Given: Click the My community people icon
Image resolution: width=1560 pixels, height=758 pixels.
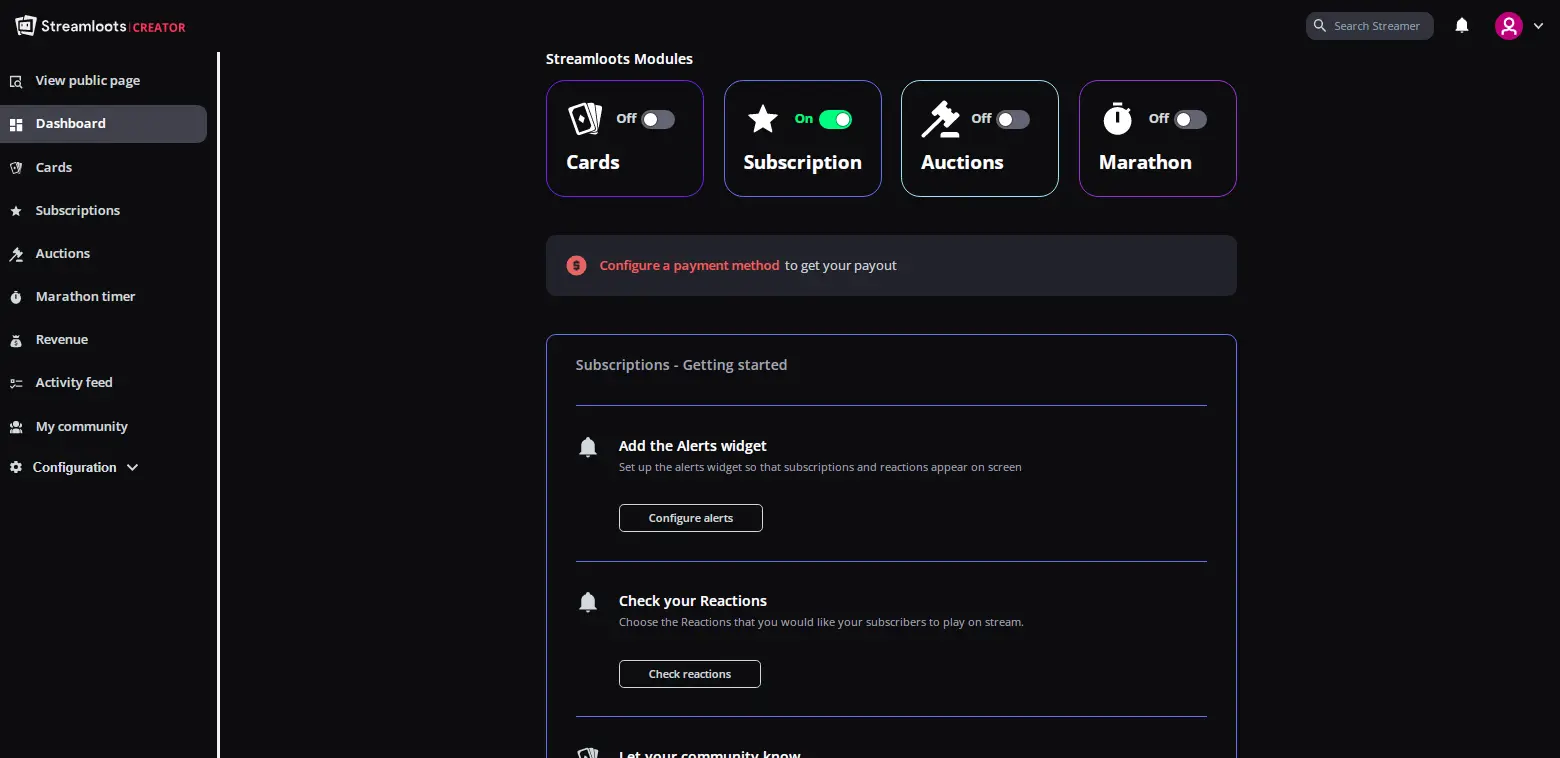Looking at the screenshot, I should 16,427.
